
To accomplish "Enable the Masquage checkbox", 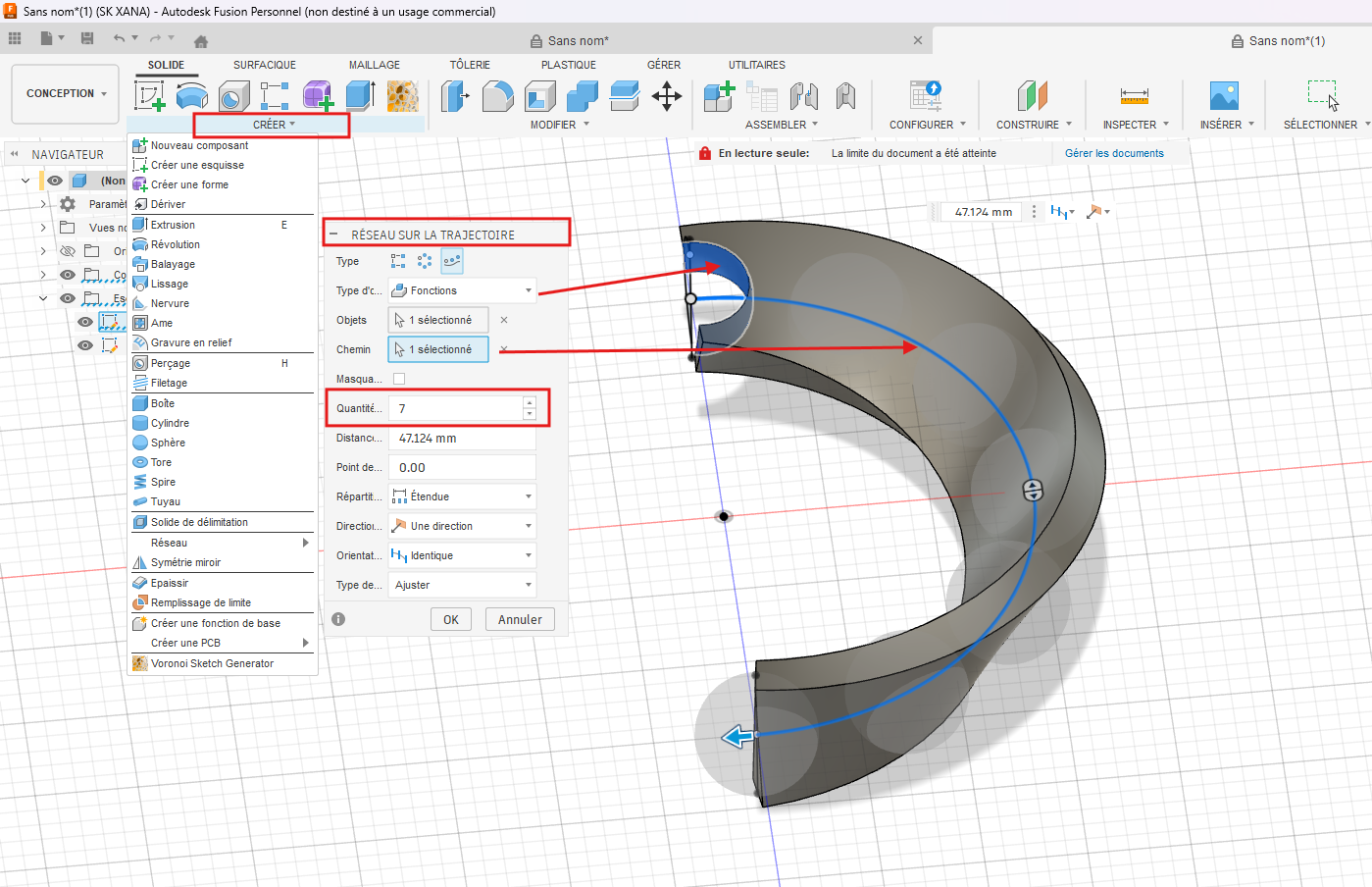I will pyautogui.click(x=399, y=379).
